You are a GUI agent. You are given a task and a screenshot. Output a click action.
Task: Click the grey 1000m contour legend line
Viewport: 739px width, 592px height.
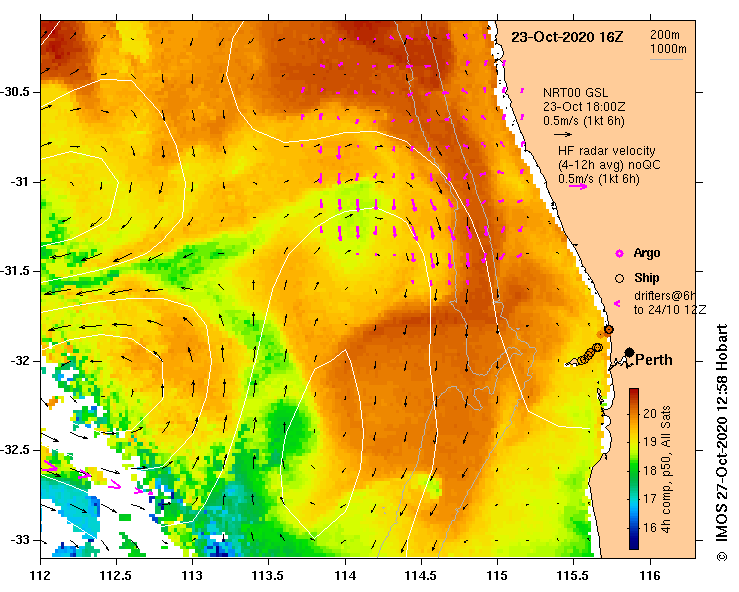(667, 59)
